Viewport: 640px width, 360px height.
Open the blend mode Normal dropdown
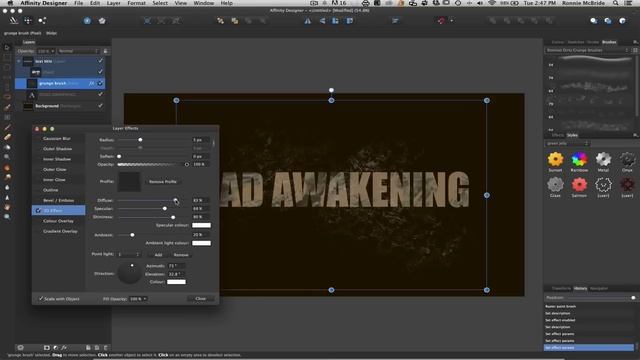click(78, 51)
